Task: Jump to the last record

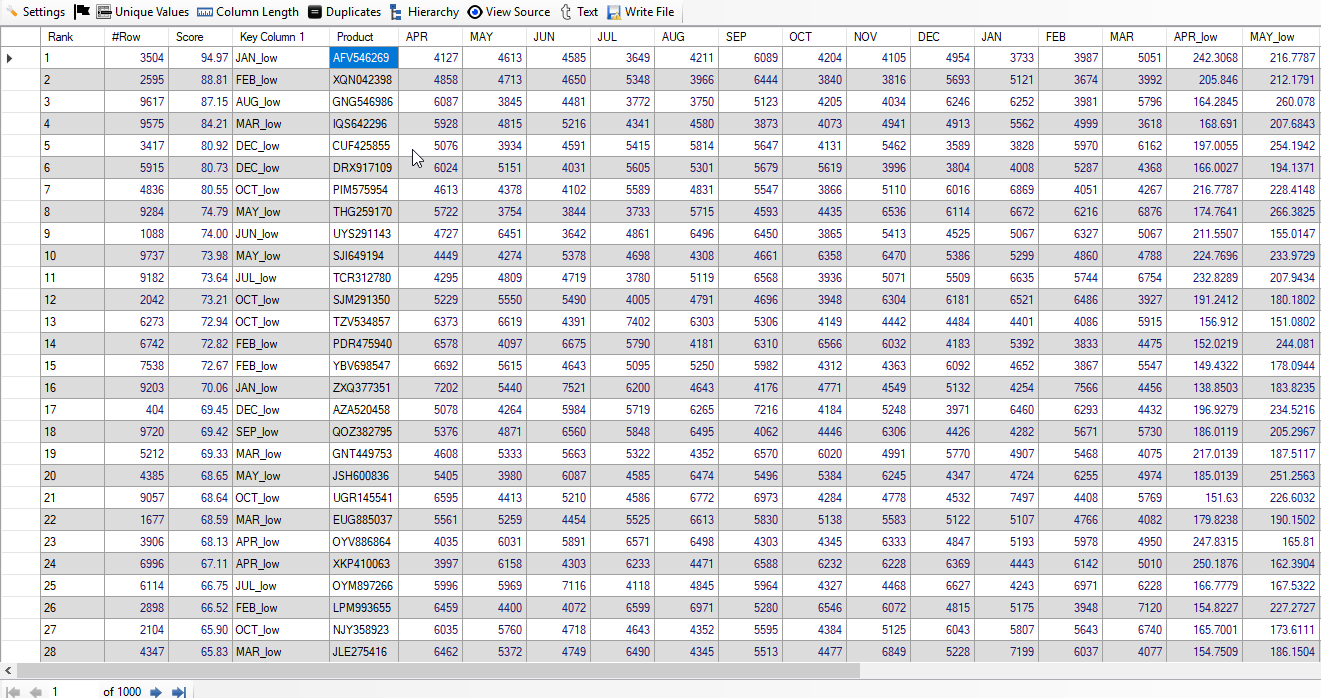Action: coord(179,691)
